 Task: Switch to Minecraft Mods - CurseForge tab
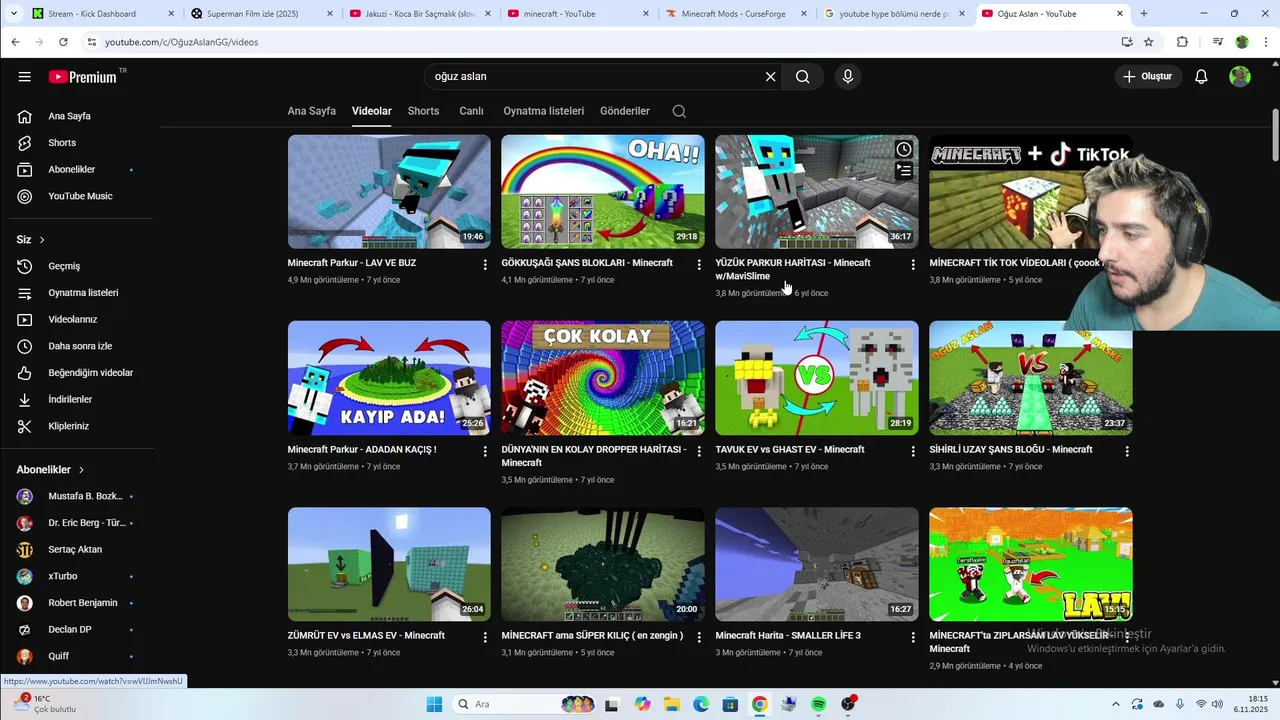pos(735,14)
